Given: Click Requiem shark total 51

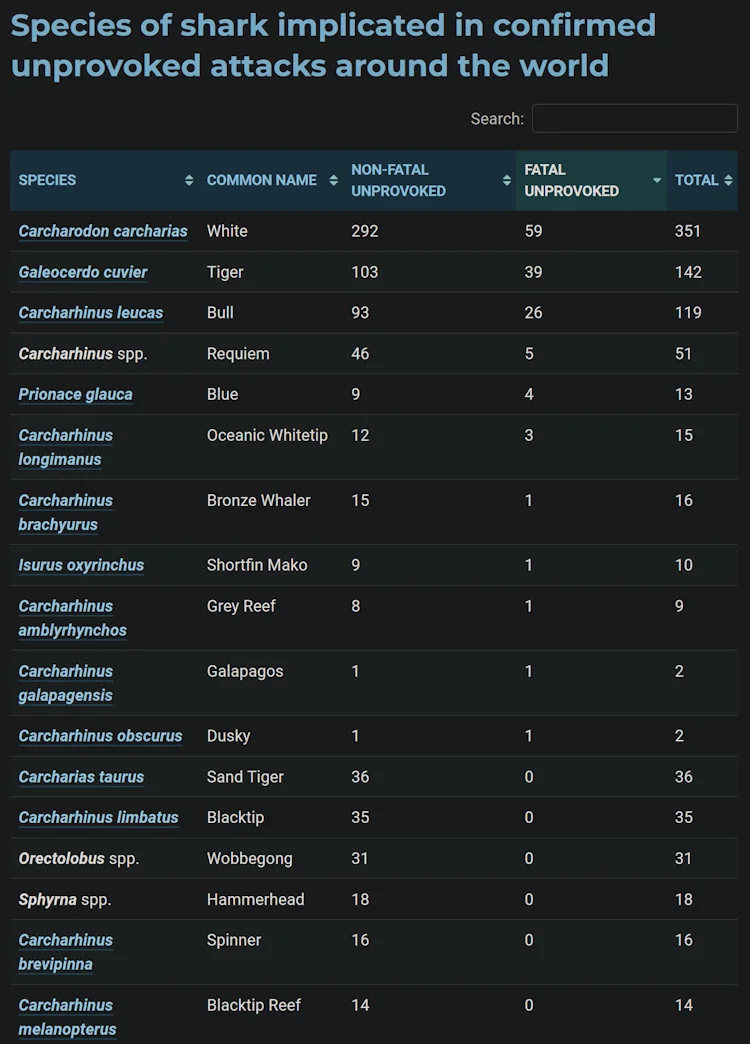Looking at the screenshot, I should point(683,354).
